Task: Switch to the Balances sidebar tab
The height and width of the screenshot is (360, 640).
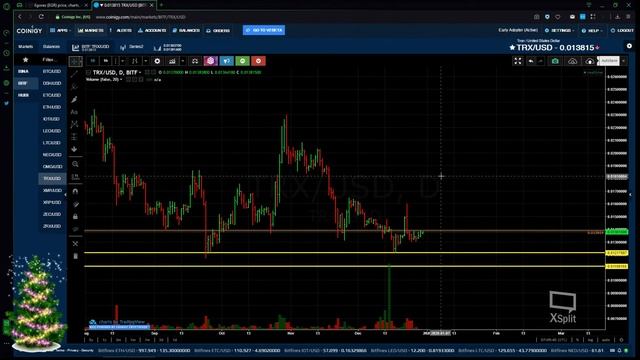Action: coord(51,47)
